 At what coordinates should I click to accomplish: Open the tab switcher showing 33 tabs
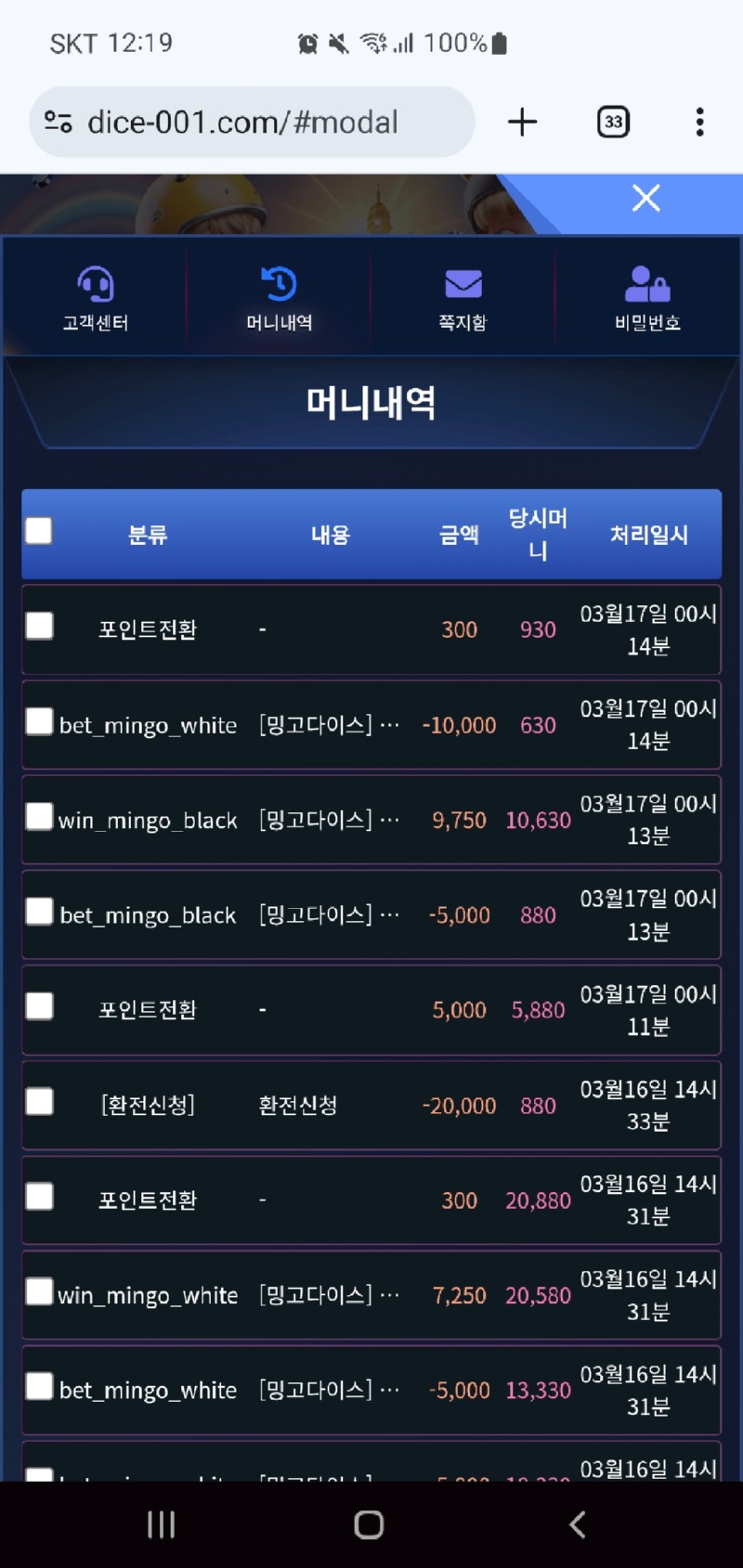613,122
